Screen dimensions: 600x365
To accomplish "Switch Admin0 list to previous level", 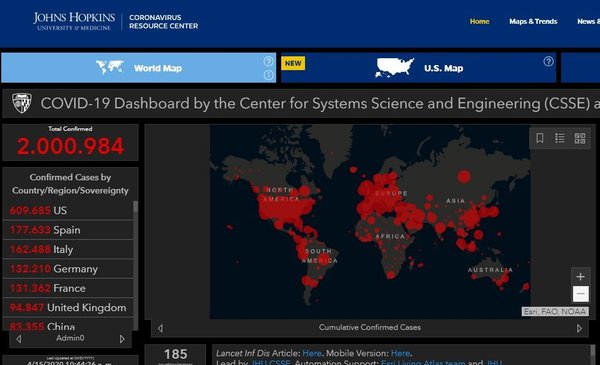I will coord(19,339).
